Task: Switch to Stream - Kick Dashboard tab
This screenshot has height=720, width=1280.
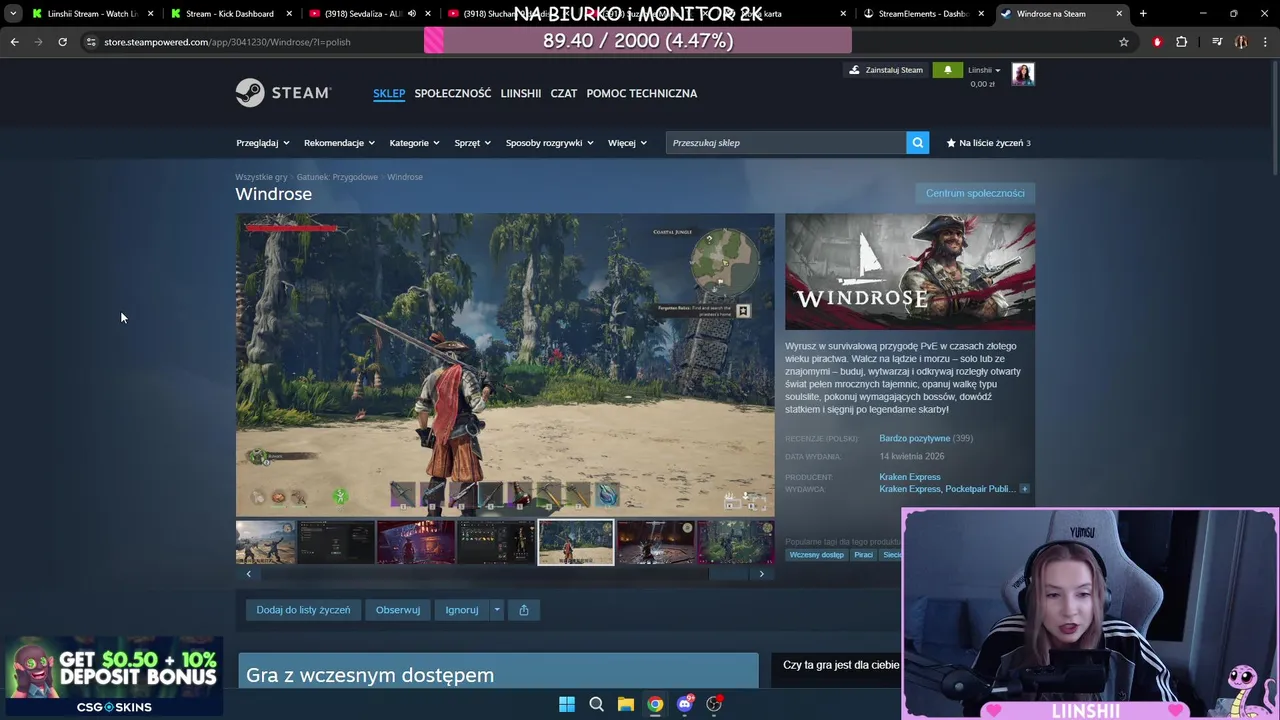Action: coord(229,14)
